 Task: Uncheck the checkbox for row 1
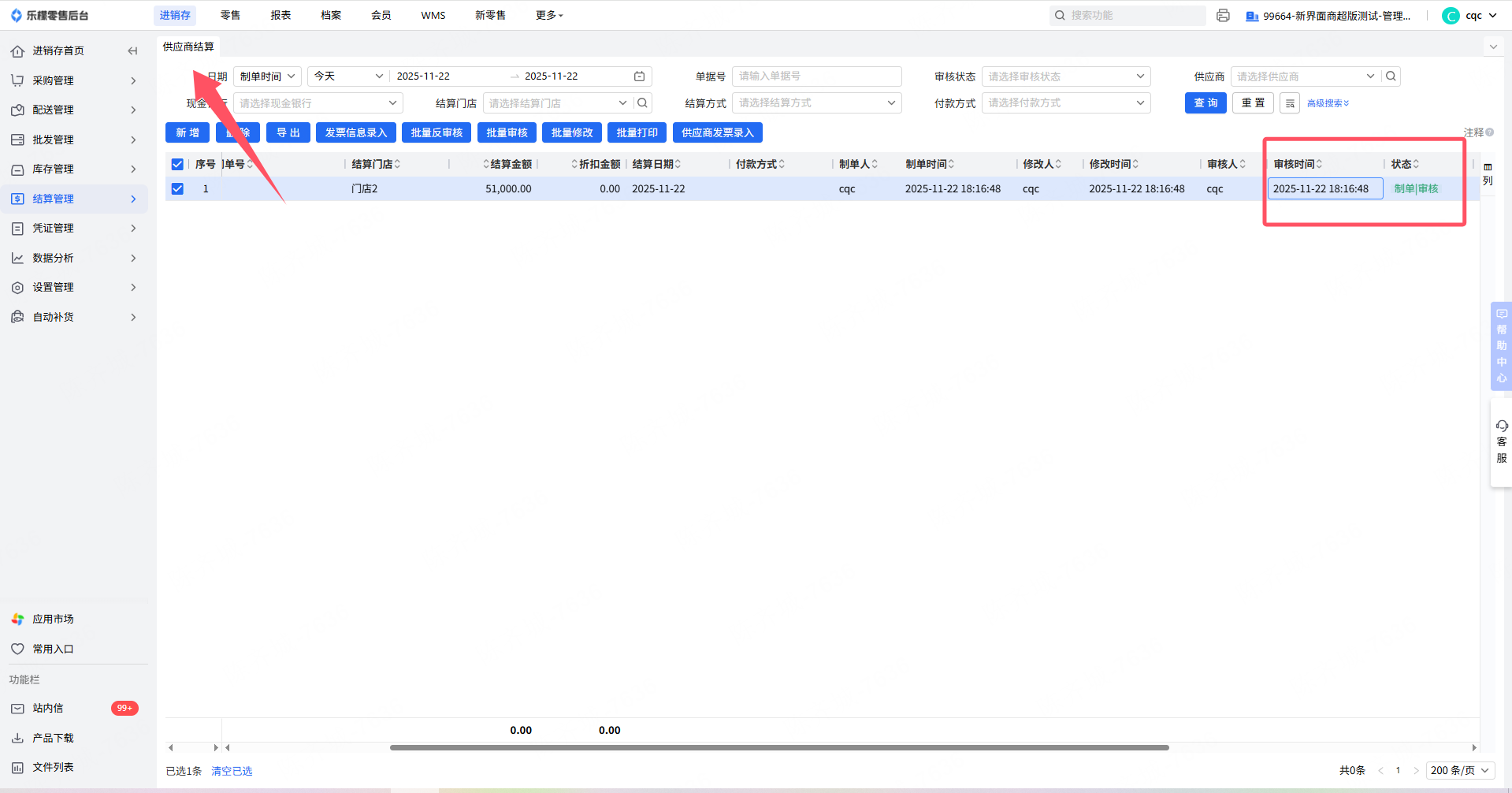pyautogui.click(x=177, y=189)
